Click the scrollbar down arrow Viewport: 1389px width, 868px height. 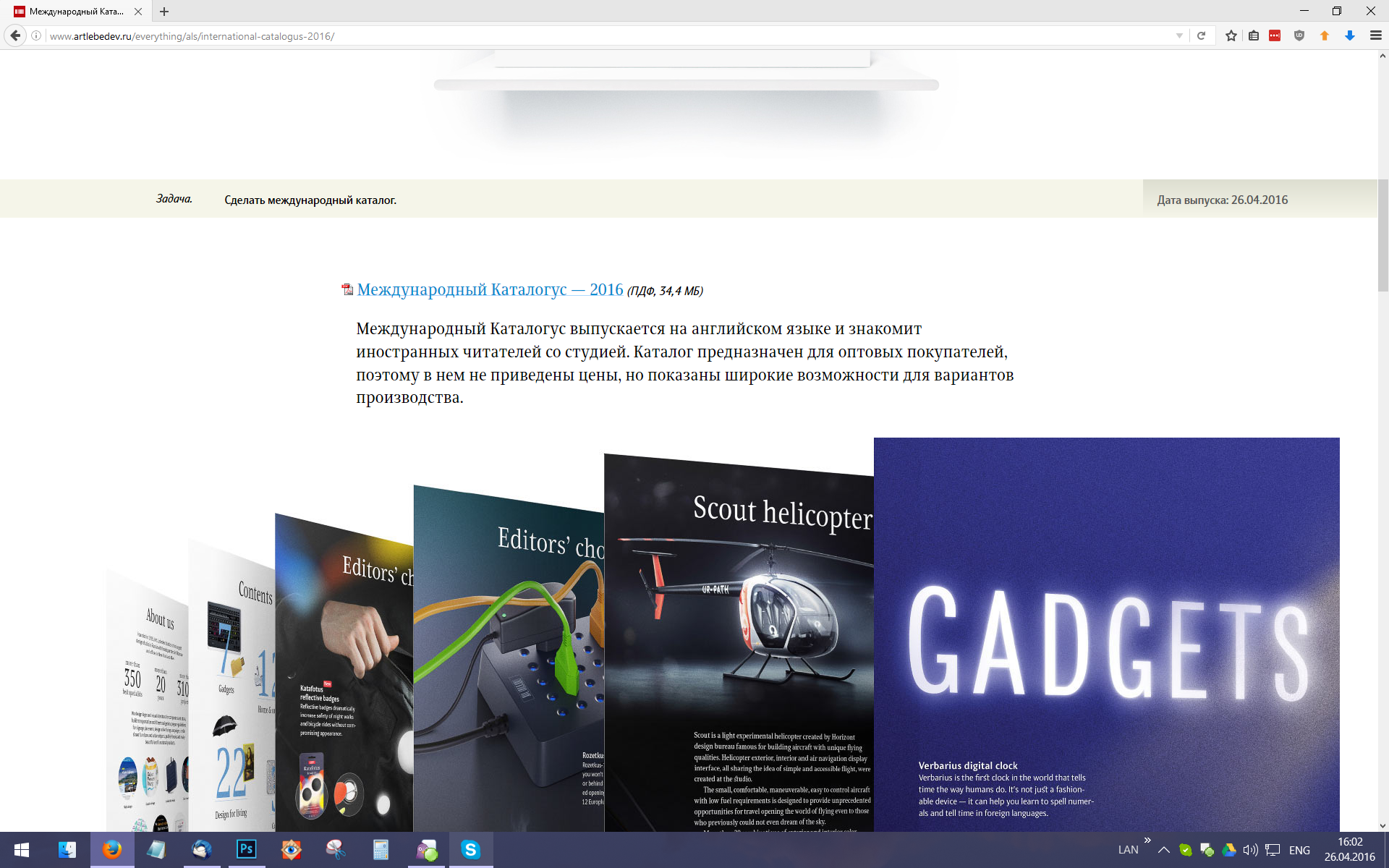[x=1382, y=825]
